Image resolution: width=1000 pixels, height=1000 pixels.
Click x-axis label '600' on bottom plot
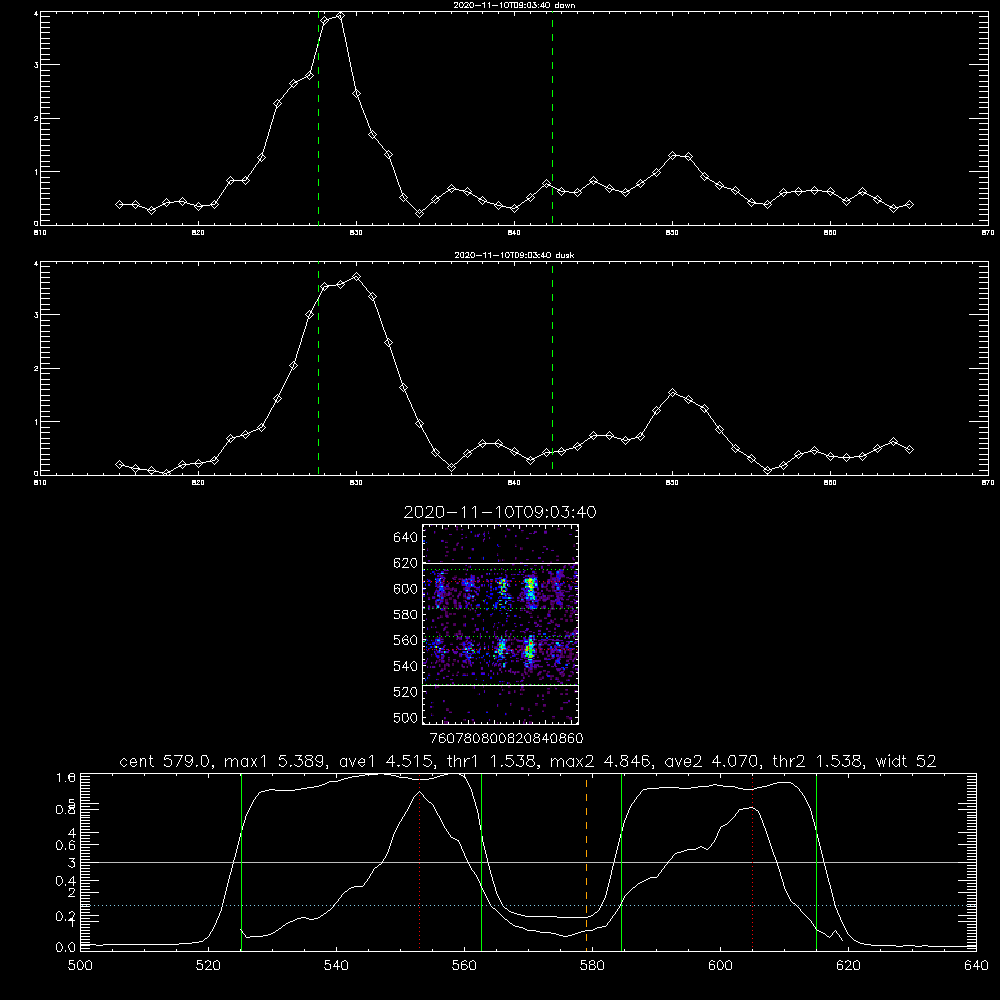721,966
